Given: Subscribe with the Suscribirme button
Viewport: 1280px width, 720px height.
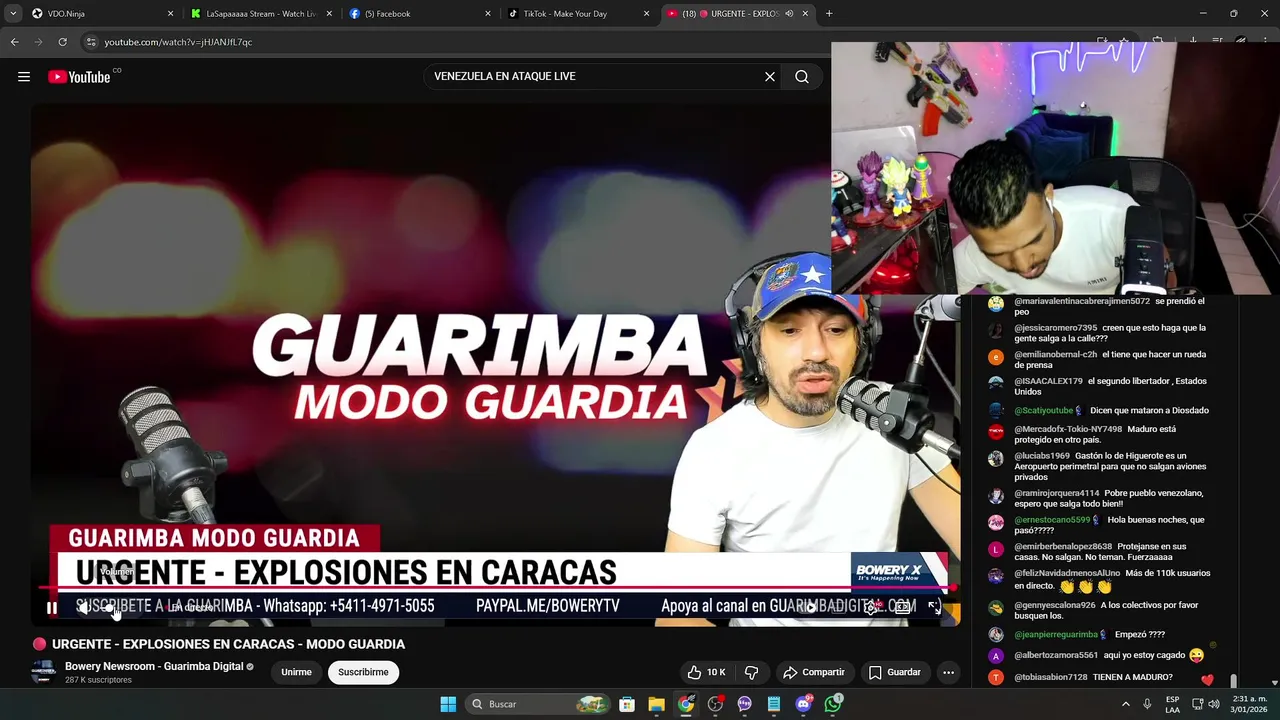Looking at the screenshot, I should (x=363, y=672).
